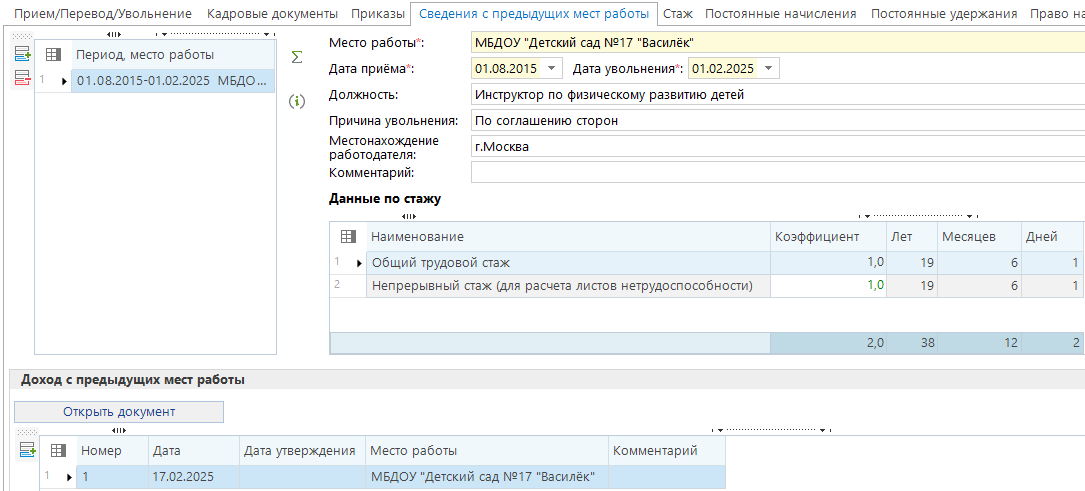Viewport: 1085px width, 491px height.
Task: Open the Дата увольнения calendar dropdown
Action: point(768,68)
